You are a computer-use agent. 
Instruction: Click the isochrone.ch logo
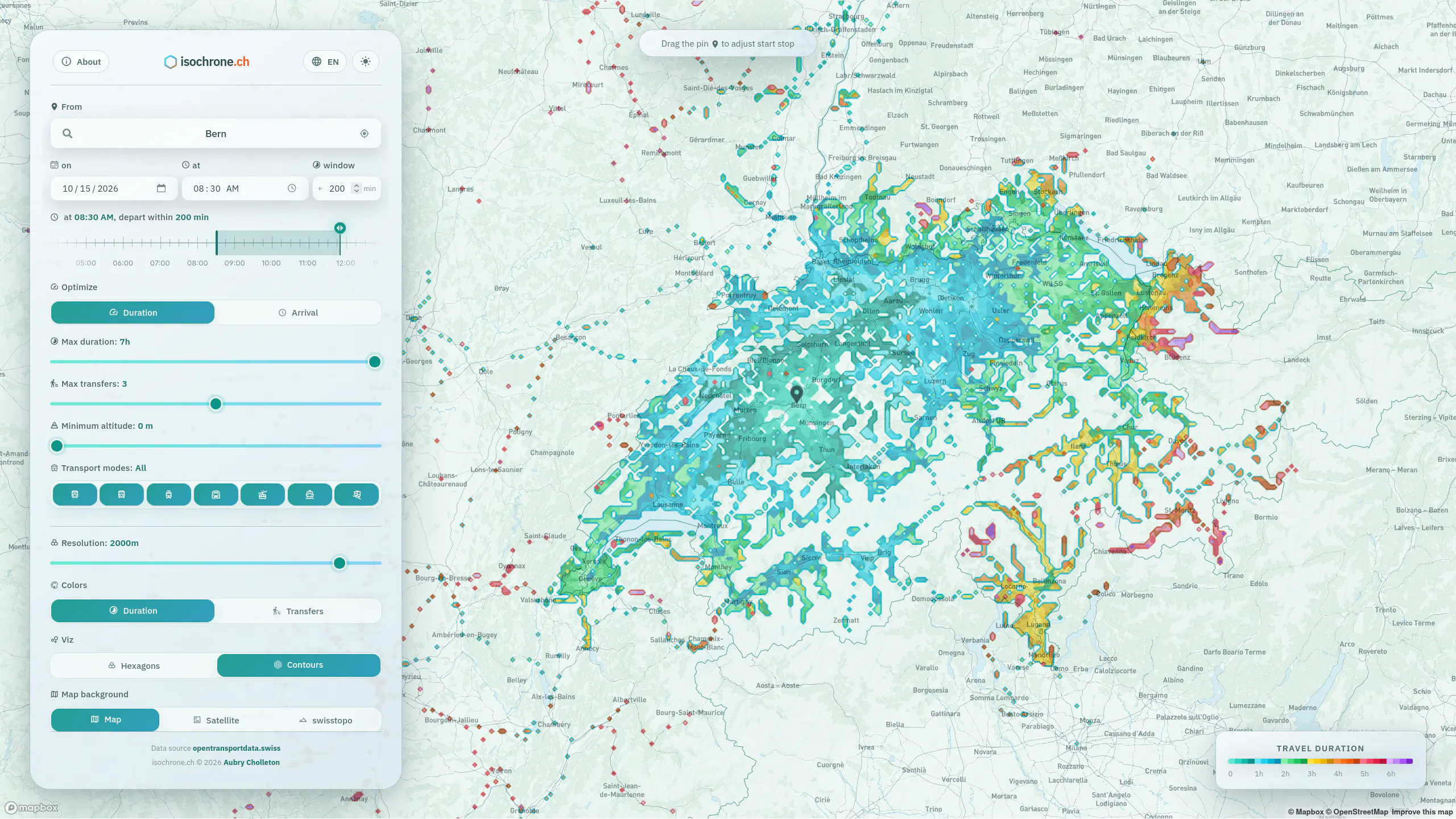coord(207,61)
